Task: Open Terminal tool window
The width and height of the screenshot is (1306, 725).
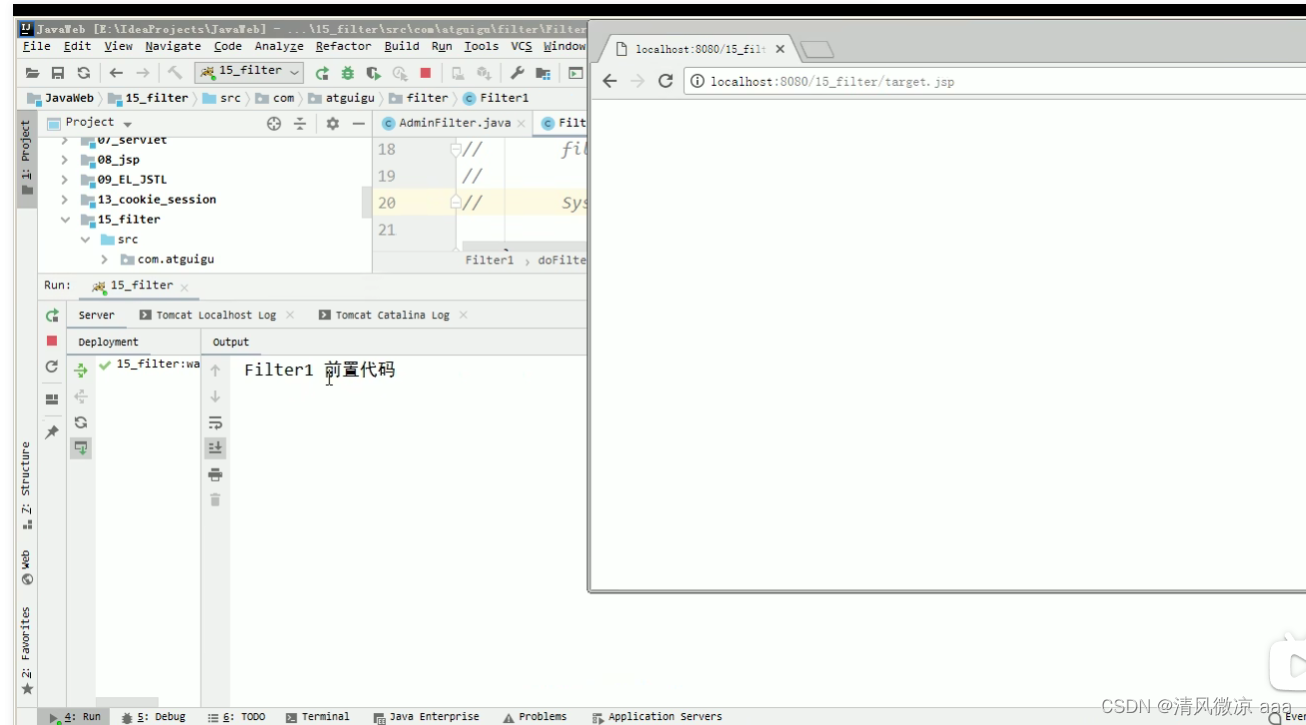Action: (318, 717)
